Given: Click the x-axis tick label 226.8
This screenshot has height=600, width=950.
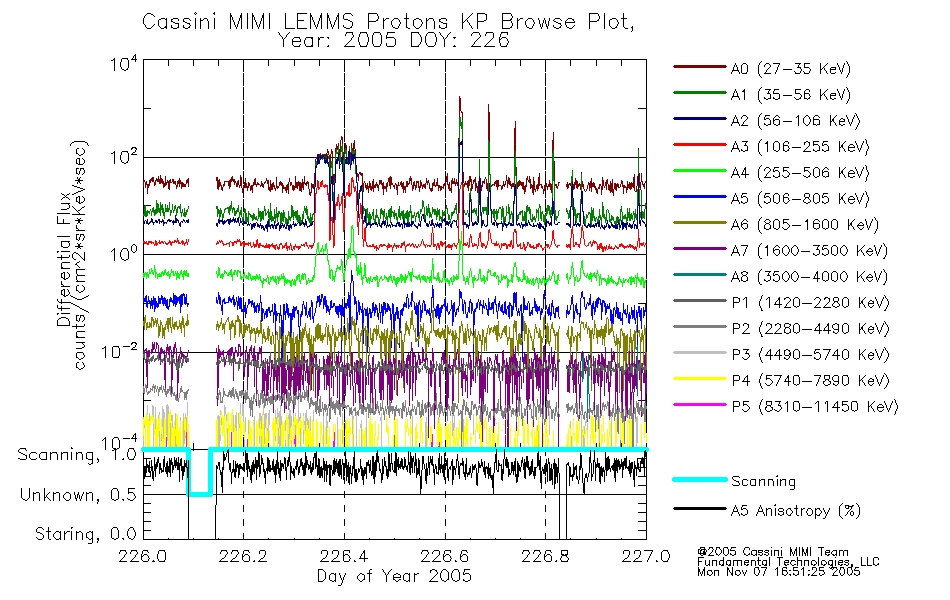Looking at the screenshot, I should pyautogui.click(x=545, y=556).
